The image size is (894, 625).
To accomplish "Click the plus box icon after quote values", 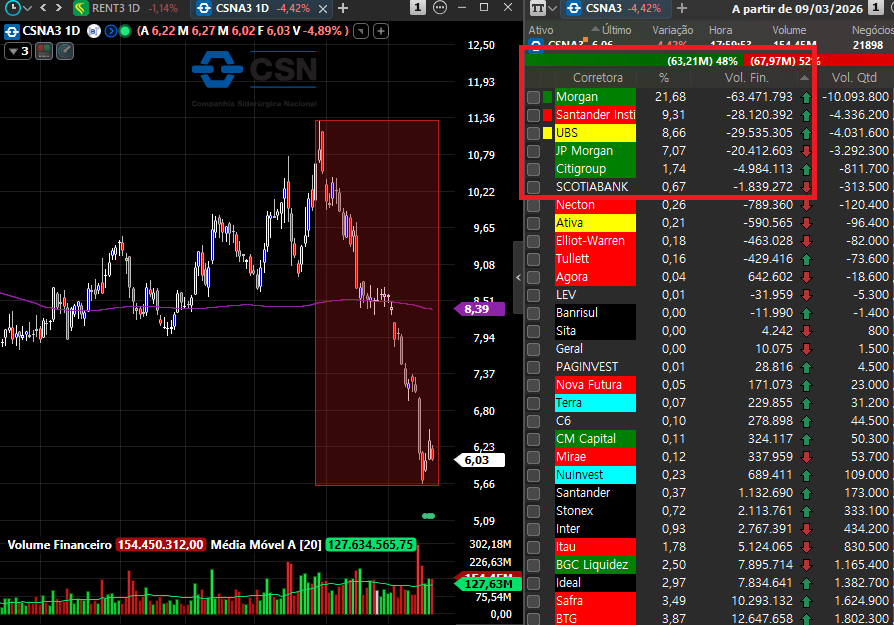I will [x=381, y=31].
